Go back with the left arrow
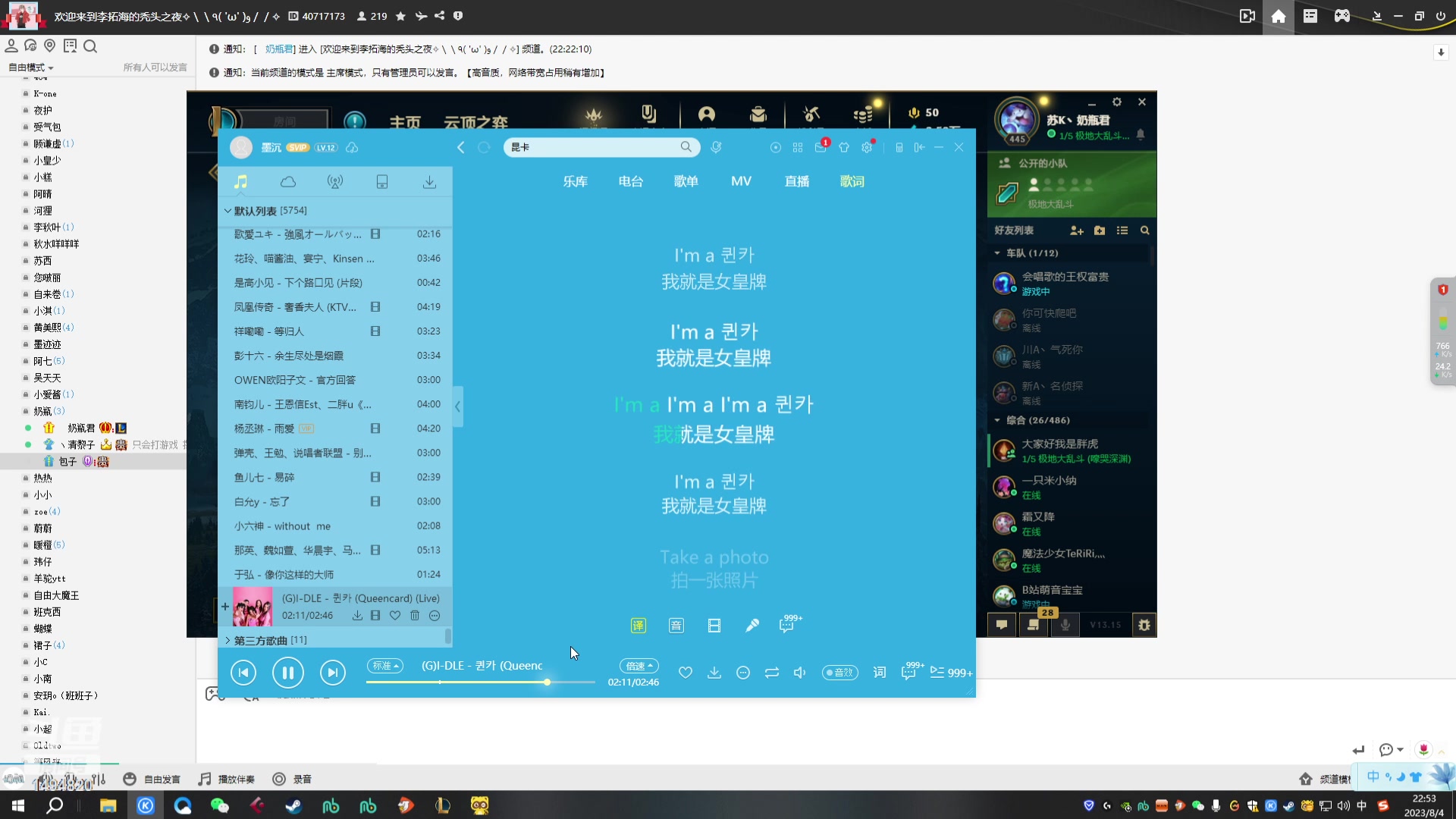 click(460, 147)
